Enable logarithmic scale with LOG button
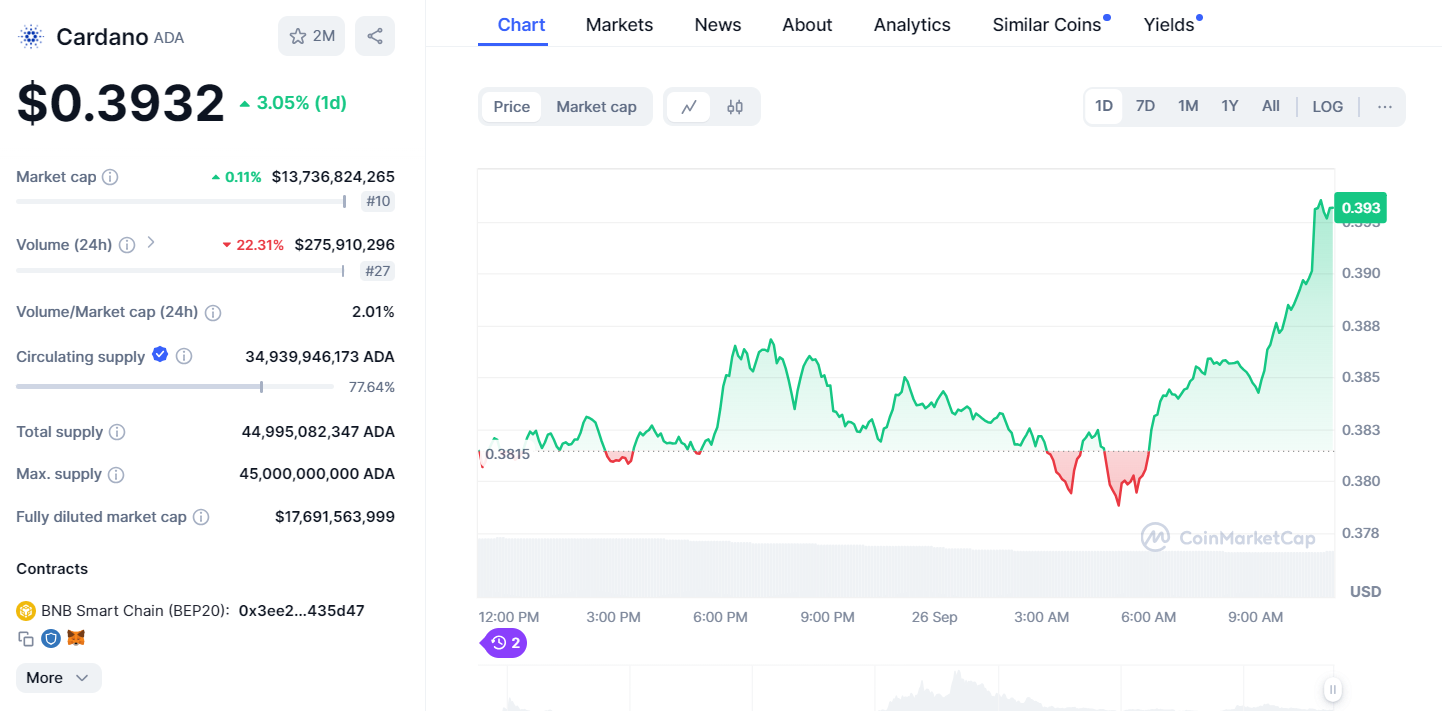 pyautogui.click(x=1327, y=105)
